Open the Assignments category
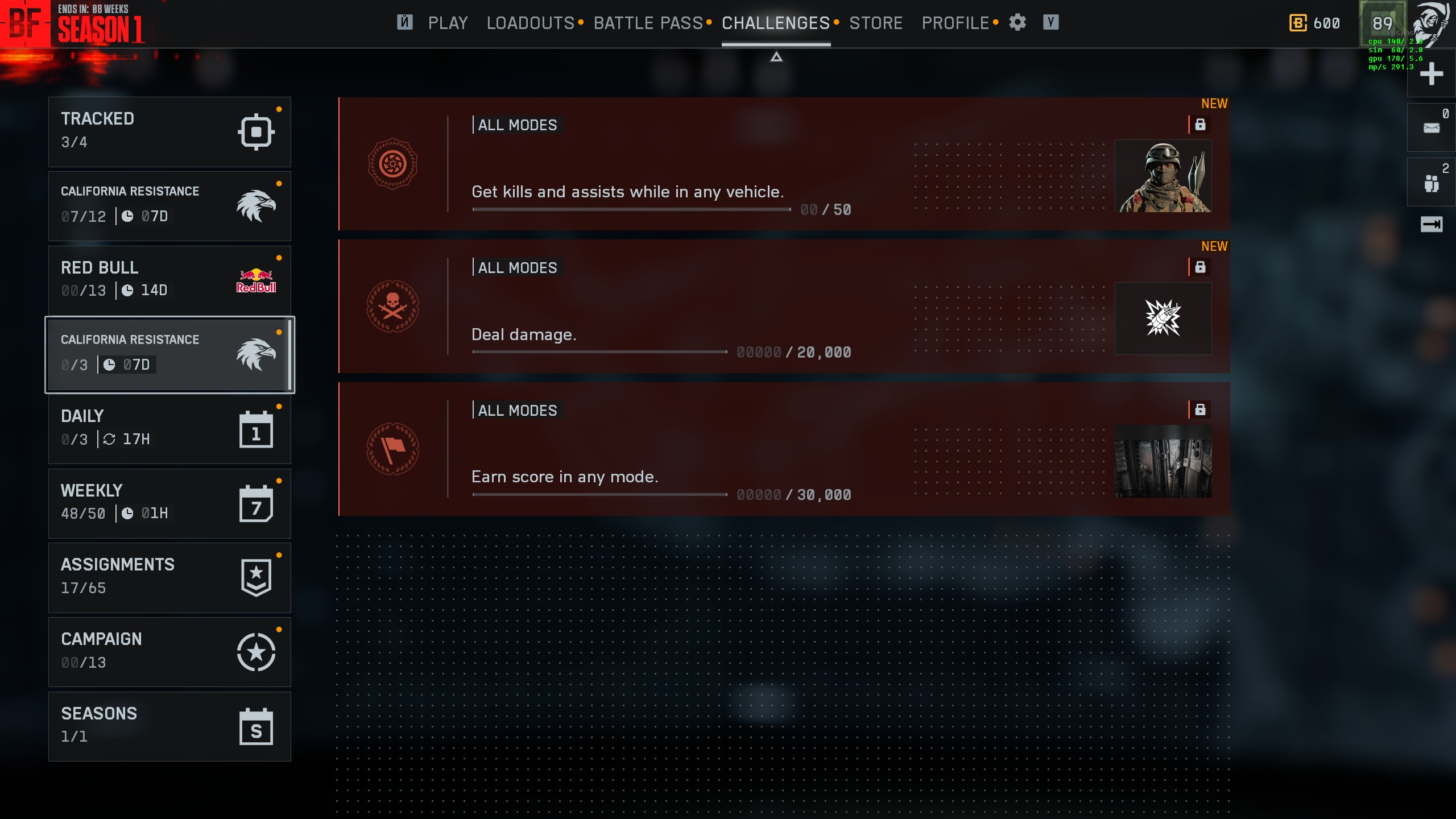 click(x=169, y=578)
